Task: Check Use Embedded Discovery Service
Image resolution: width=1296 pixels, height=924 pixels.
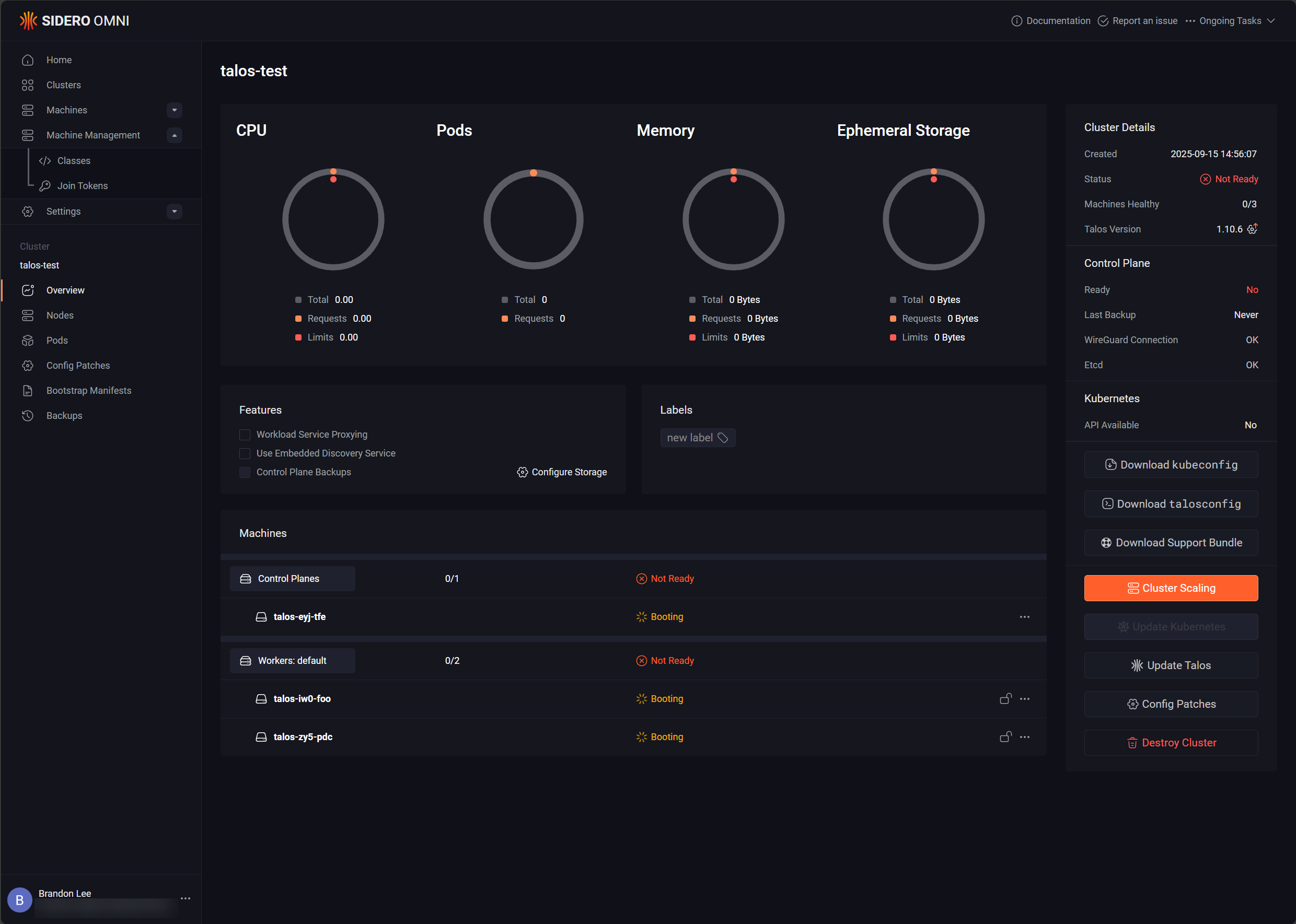Action: [x=245, y=453]
